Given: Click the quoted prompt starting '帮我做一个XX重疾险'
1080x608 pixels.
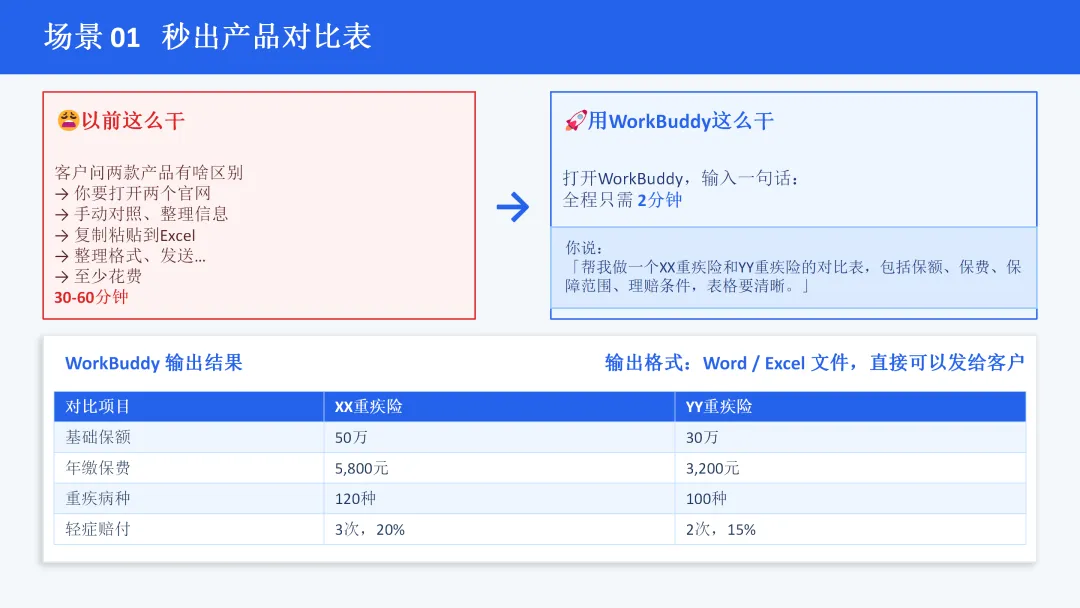Looking at the screenshot, I should [x=793, y=276].
